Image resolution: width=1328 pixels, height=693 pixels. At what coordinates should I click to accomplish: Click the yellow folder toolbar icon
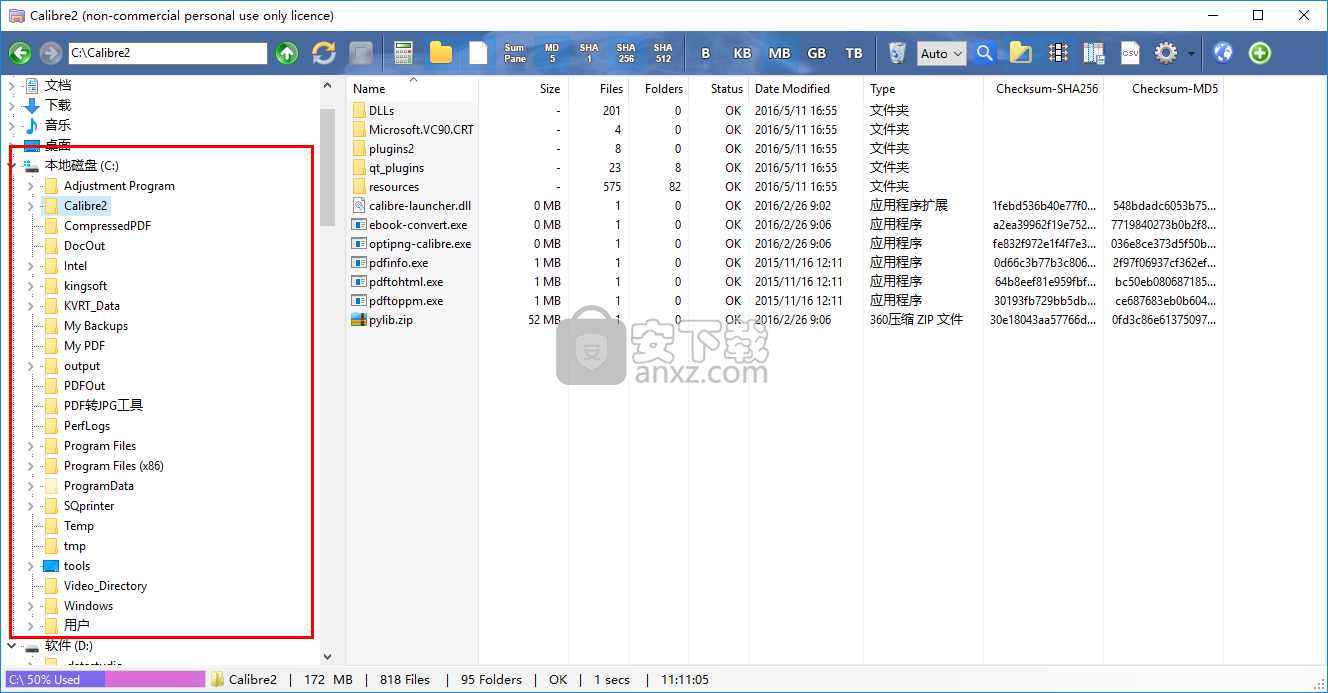[441, 53]
